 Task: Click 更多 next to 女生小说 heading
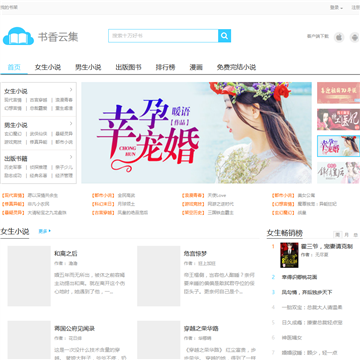[x=45, y=231]
